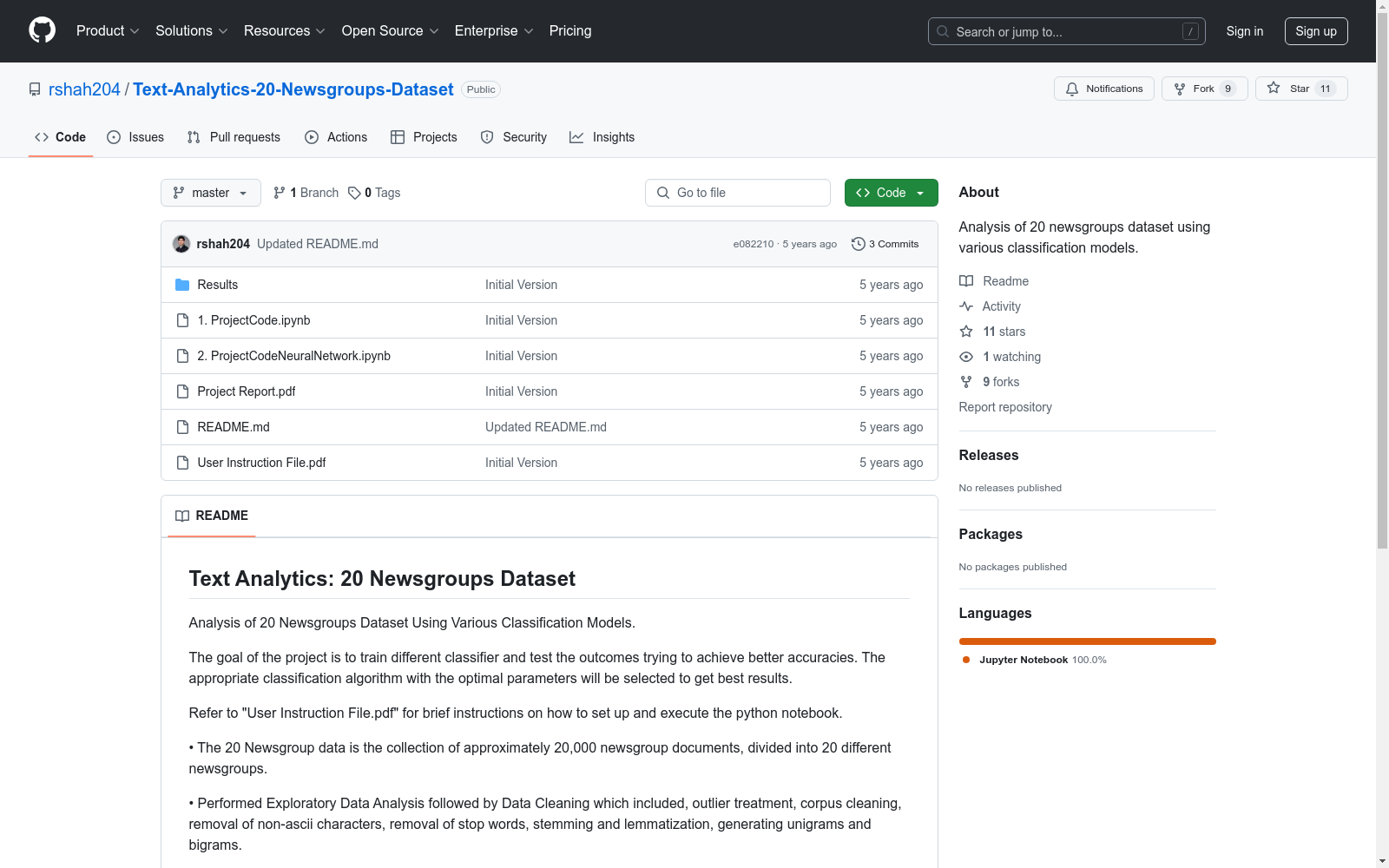This screenshot has height=868, width=1389.
Task: Open the Actions tab
Action: (x=336, y=137)
